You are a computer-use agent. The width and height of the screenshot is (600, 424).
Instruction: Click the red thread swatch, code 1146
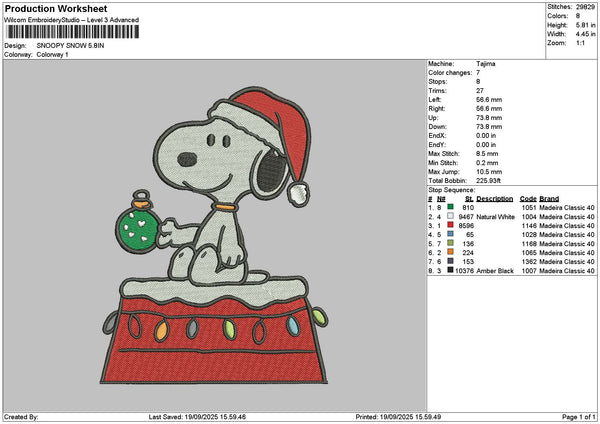[x=450, y=225]
